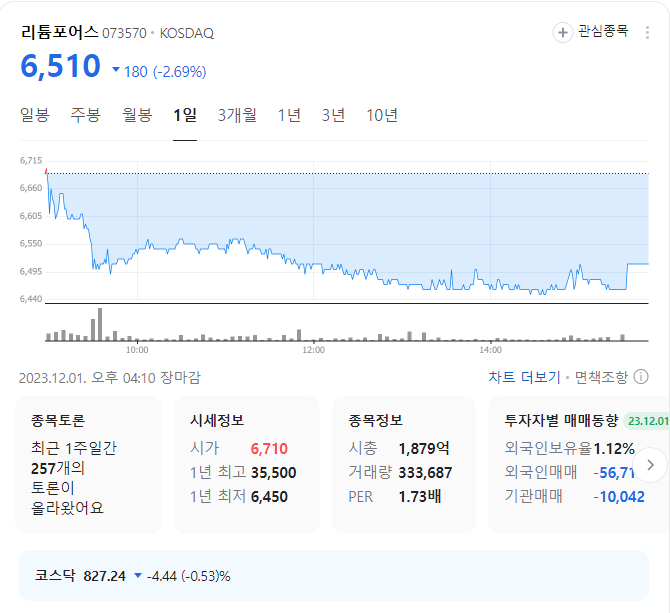
Task: Click the 6,715 price axis label
Action: pyautogui.click(x=31, y=161)
